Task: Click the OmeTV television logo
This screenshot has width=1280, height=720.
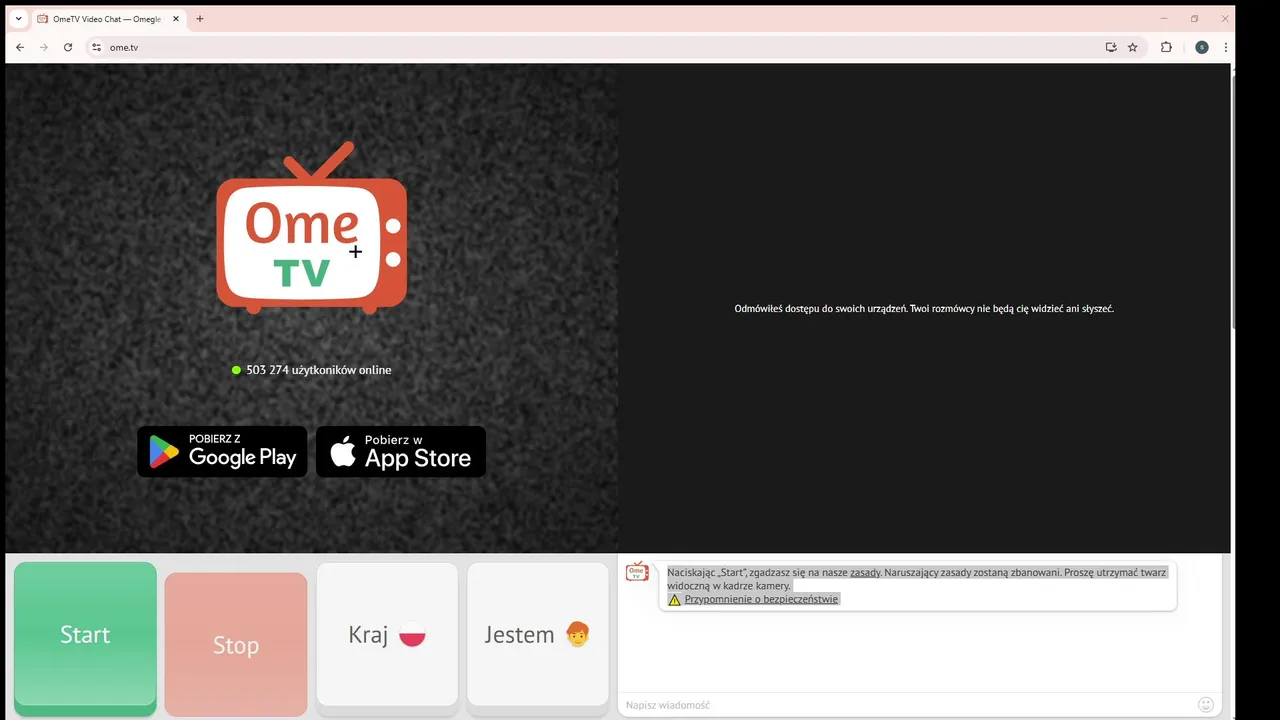Action: 312,227
